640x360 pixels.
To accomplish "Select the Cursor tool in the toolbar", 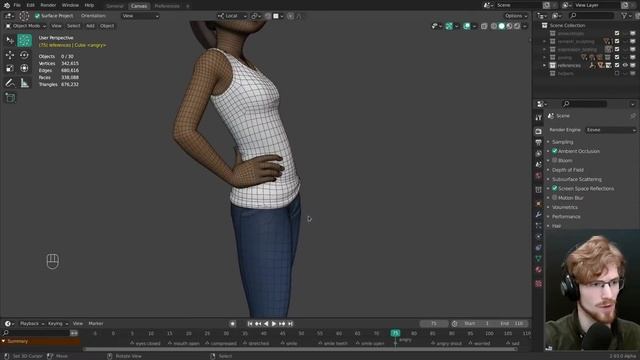I will point(10,40).
